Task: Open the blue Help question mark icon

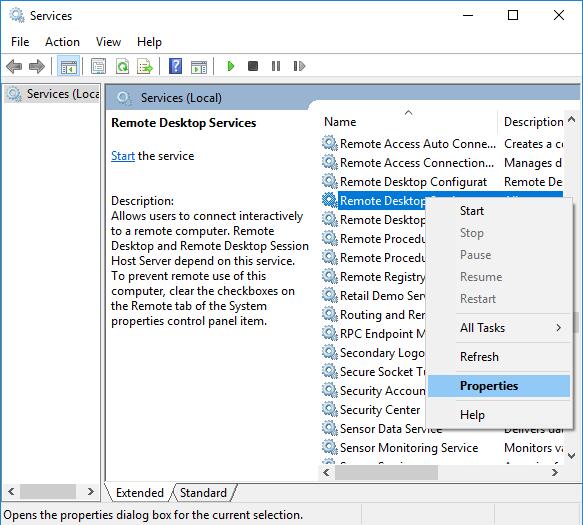Action: [175, 66]
